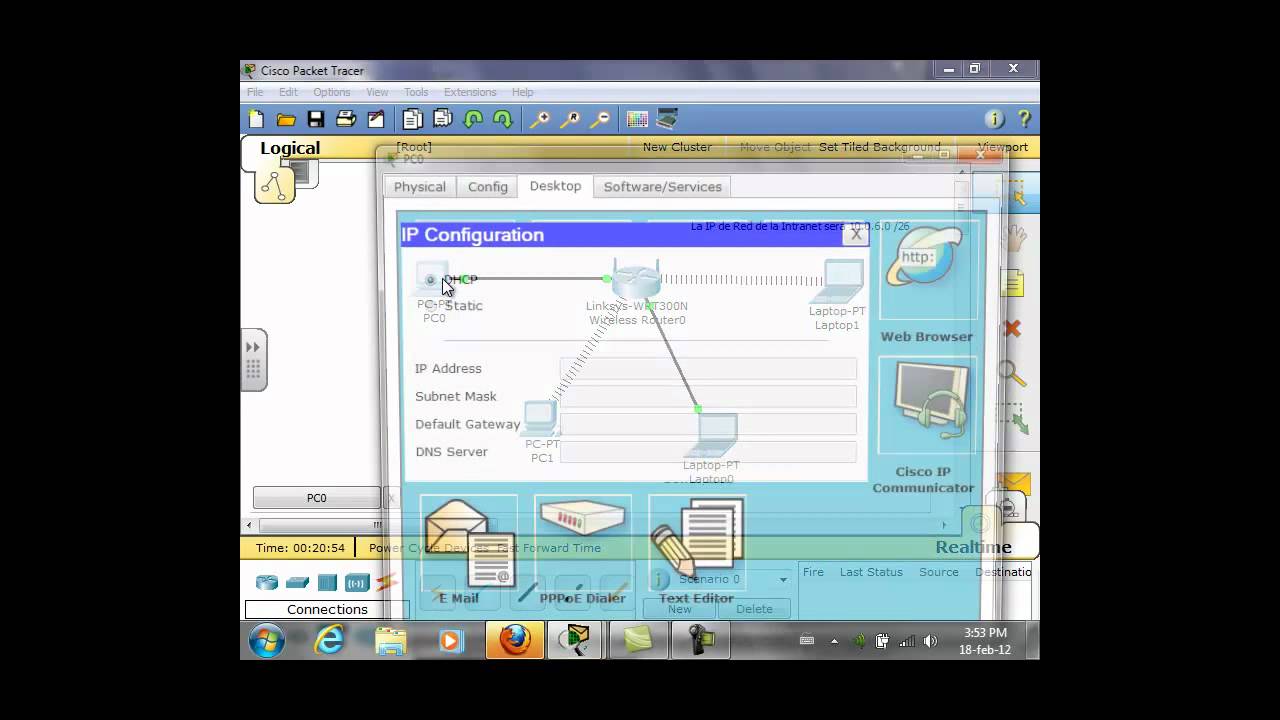The image size is (1280, 720).
Task: Reset the workspace zoom
Action: click(570, 119)
